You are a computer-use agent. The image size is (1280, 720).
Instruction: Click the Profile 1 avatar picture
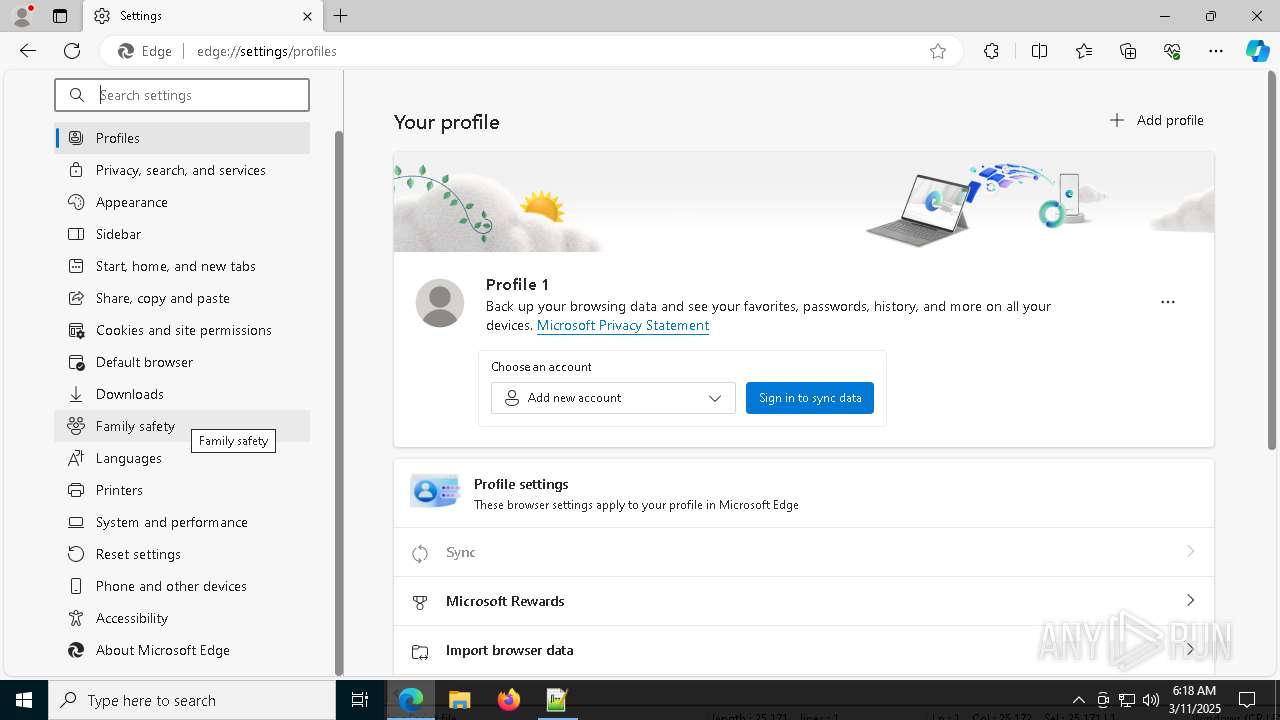[440, 303]
